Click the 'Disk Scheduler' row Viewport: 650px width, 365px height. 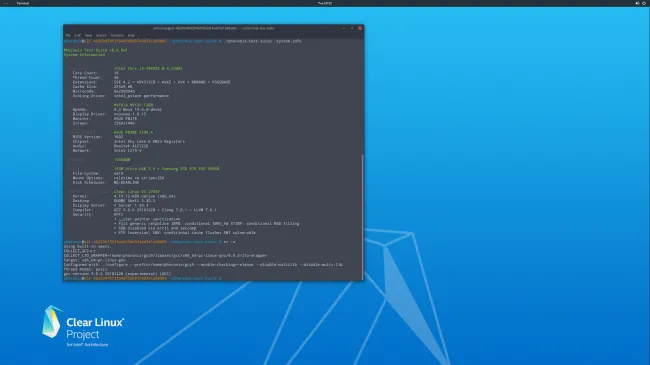click(x=106, y=182)
